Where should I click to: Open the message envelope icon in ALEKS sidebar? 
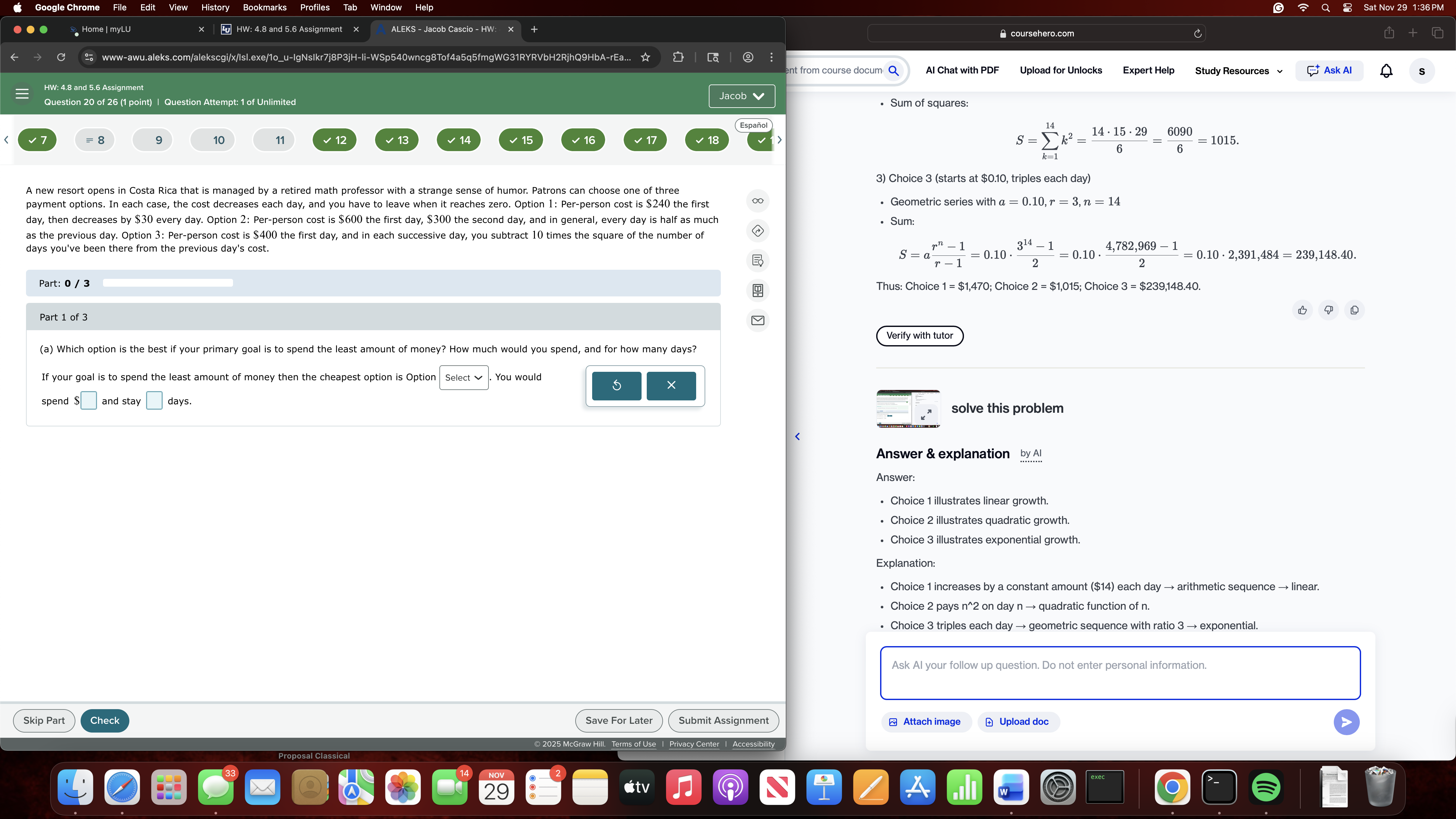click(x=757, y=320)
